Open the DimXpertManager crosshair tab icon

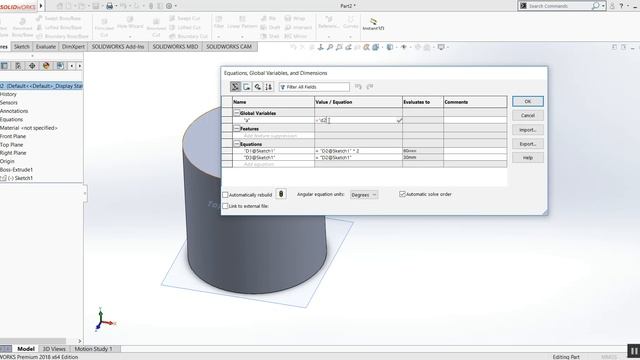pos(32,66)
